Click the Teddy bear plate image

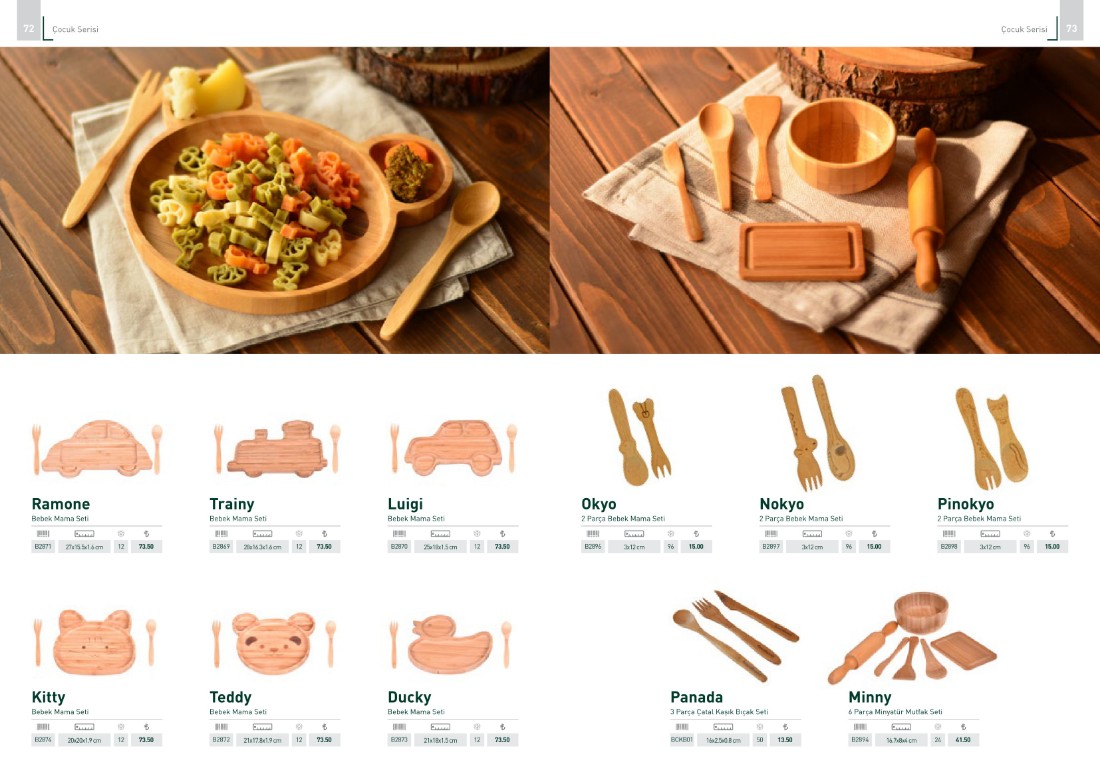click(274, 643)
